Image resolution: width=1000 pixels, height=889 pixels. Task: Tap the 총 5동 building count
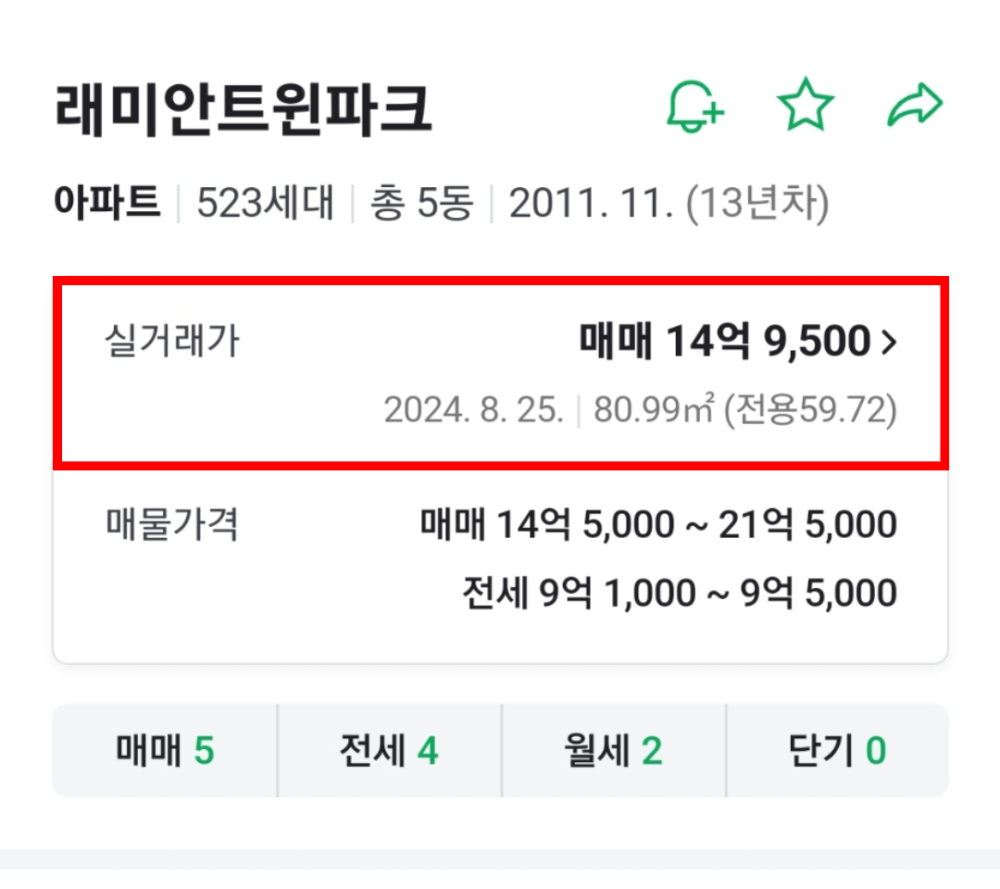coord(421,204)
